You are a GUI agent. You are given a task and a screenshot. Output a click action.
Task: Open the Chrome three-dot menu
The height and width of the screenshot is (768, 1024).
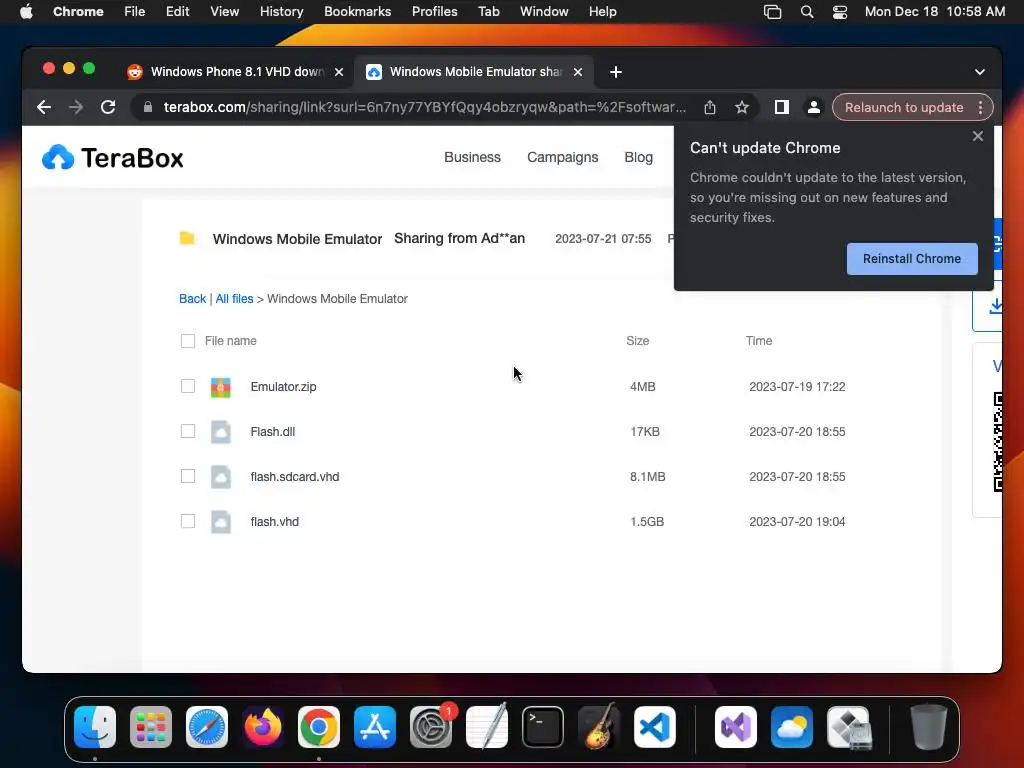(x=980, y=107)
